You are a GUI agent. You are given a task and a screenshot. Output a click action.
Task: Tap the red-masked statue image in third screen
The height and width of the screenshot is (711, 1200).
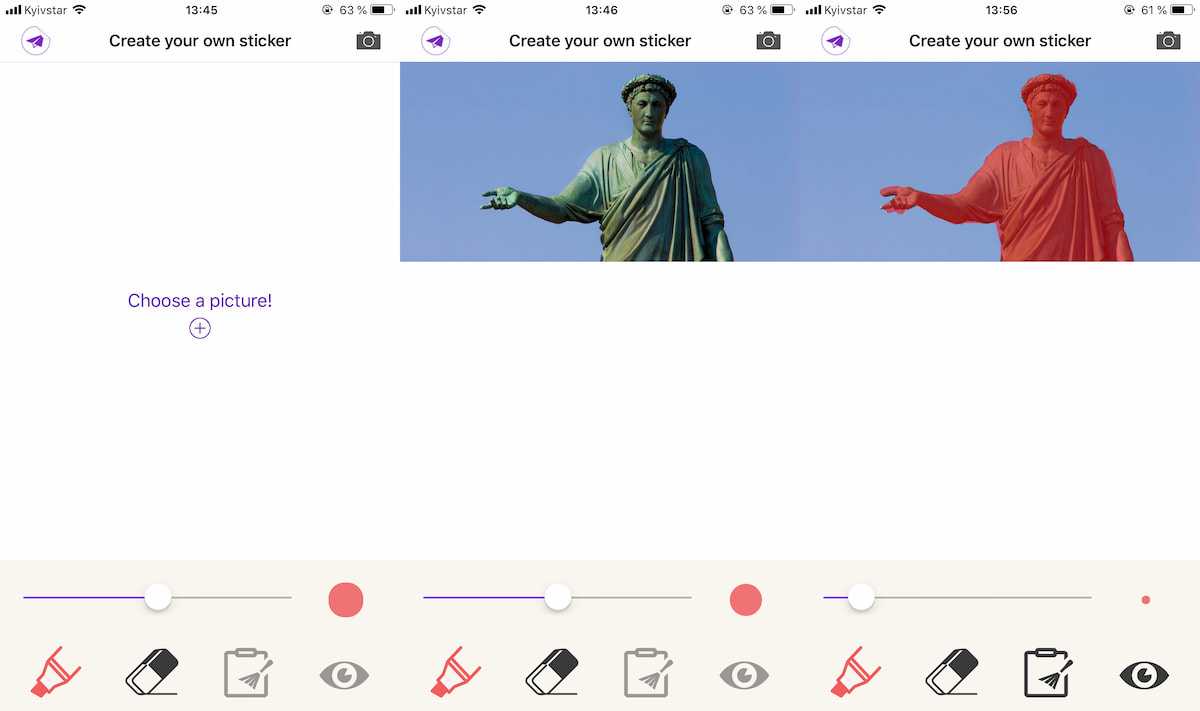(x=1000, y=162)
